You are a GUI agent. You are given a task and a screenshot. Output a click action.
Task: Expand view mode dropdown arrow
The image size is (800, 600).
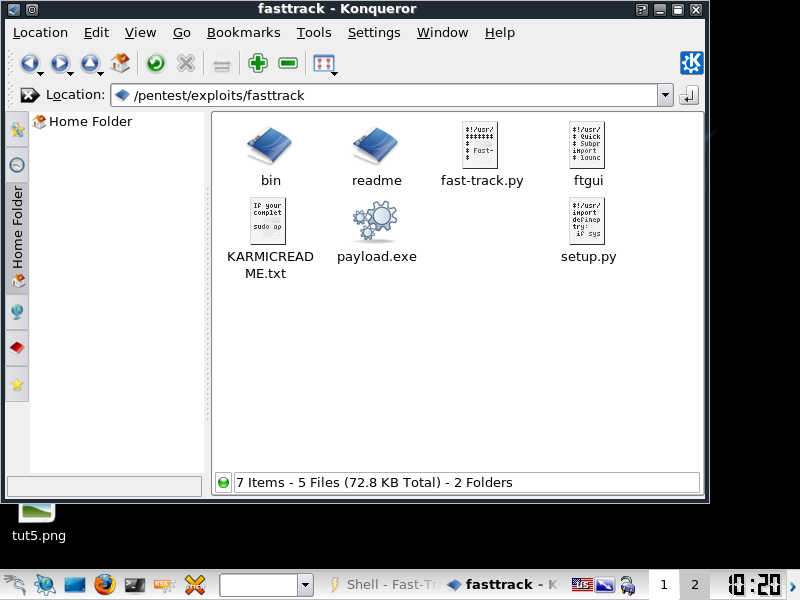click(334, 73)
